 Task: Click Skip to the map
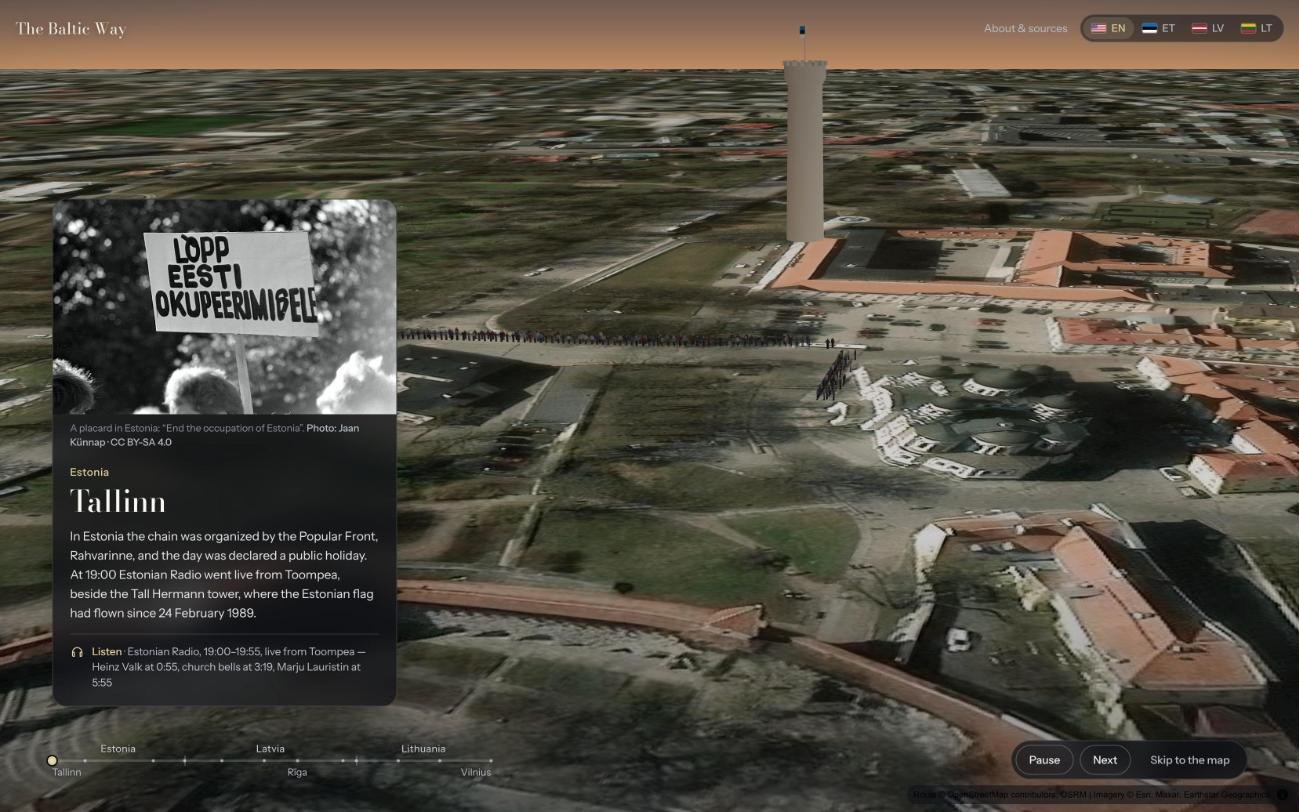click(1190, 760)
